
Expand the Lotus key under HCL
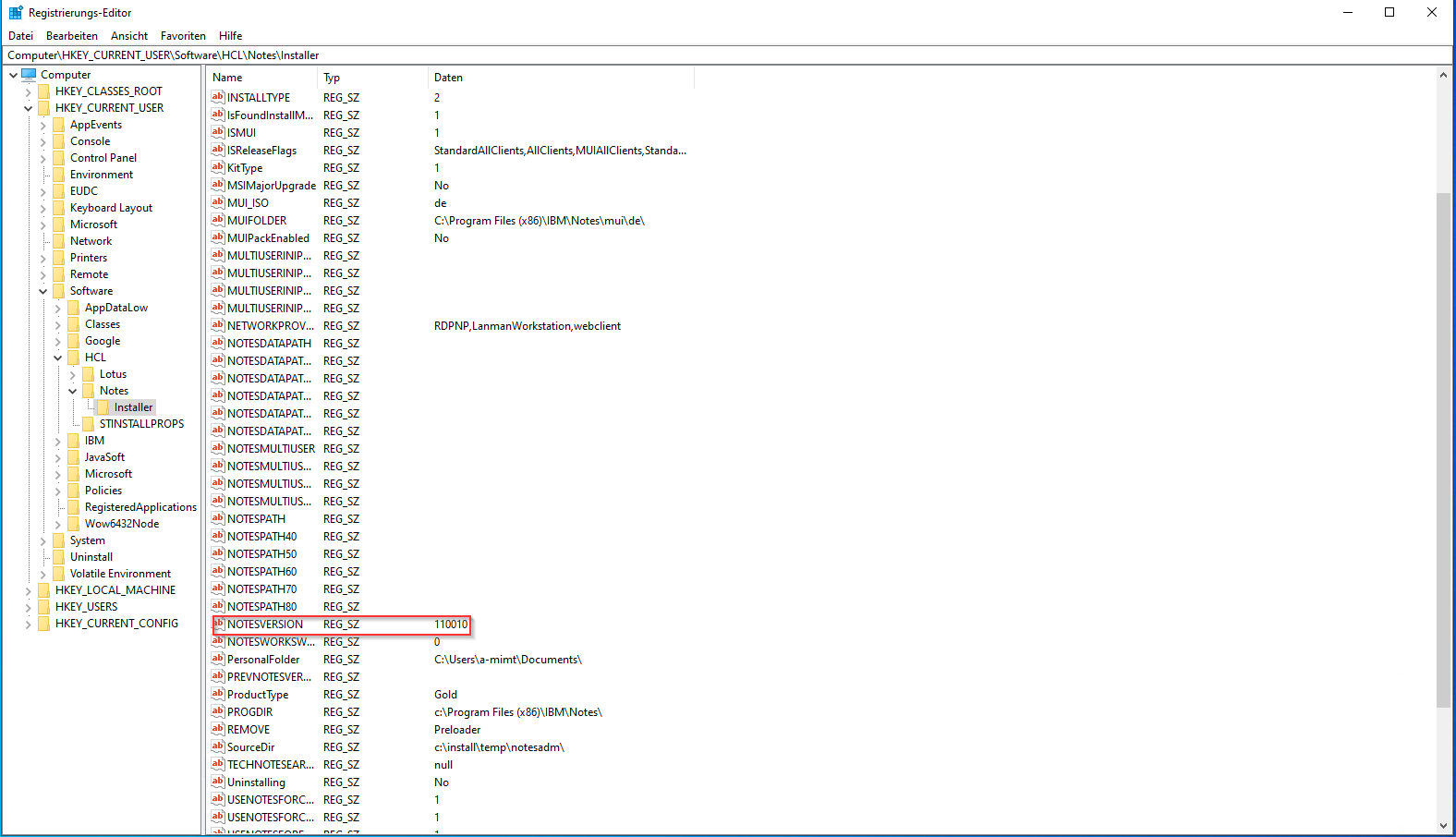[73, 374]
